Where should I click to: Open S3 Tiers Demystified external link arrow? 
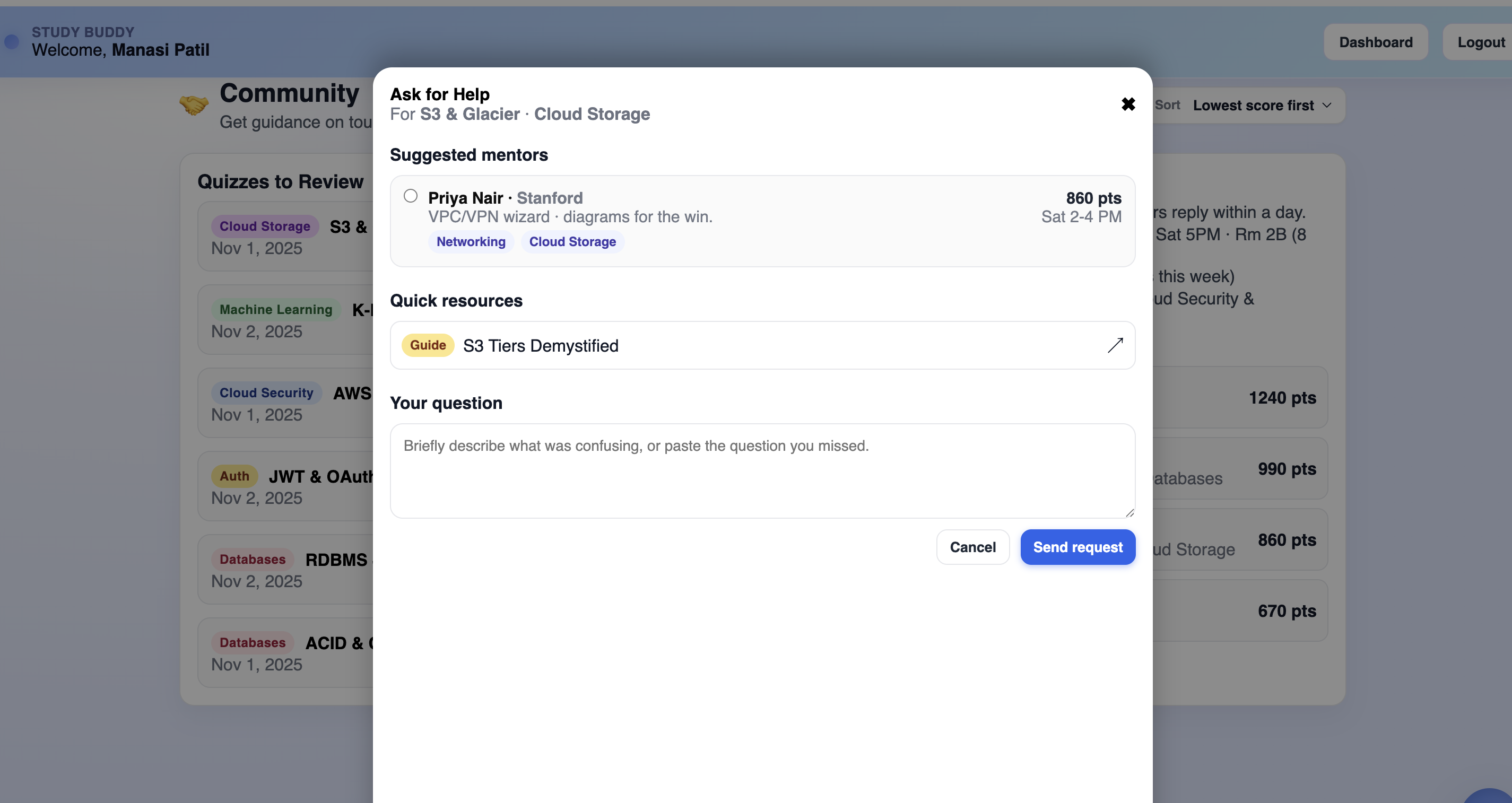pos(1115,345)
